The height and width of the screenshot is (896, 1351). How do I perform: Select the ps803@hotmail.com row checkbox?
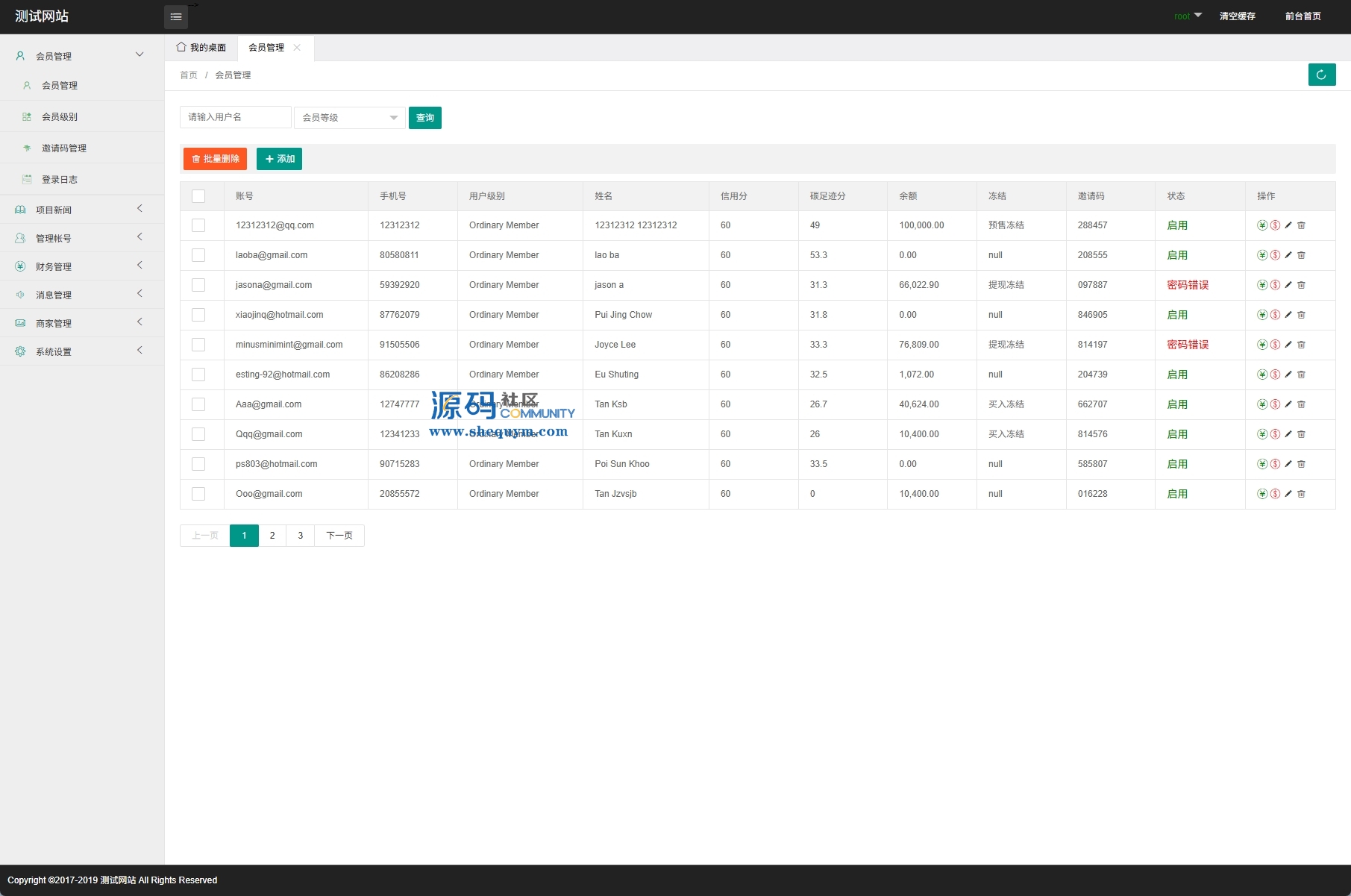198,464
